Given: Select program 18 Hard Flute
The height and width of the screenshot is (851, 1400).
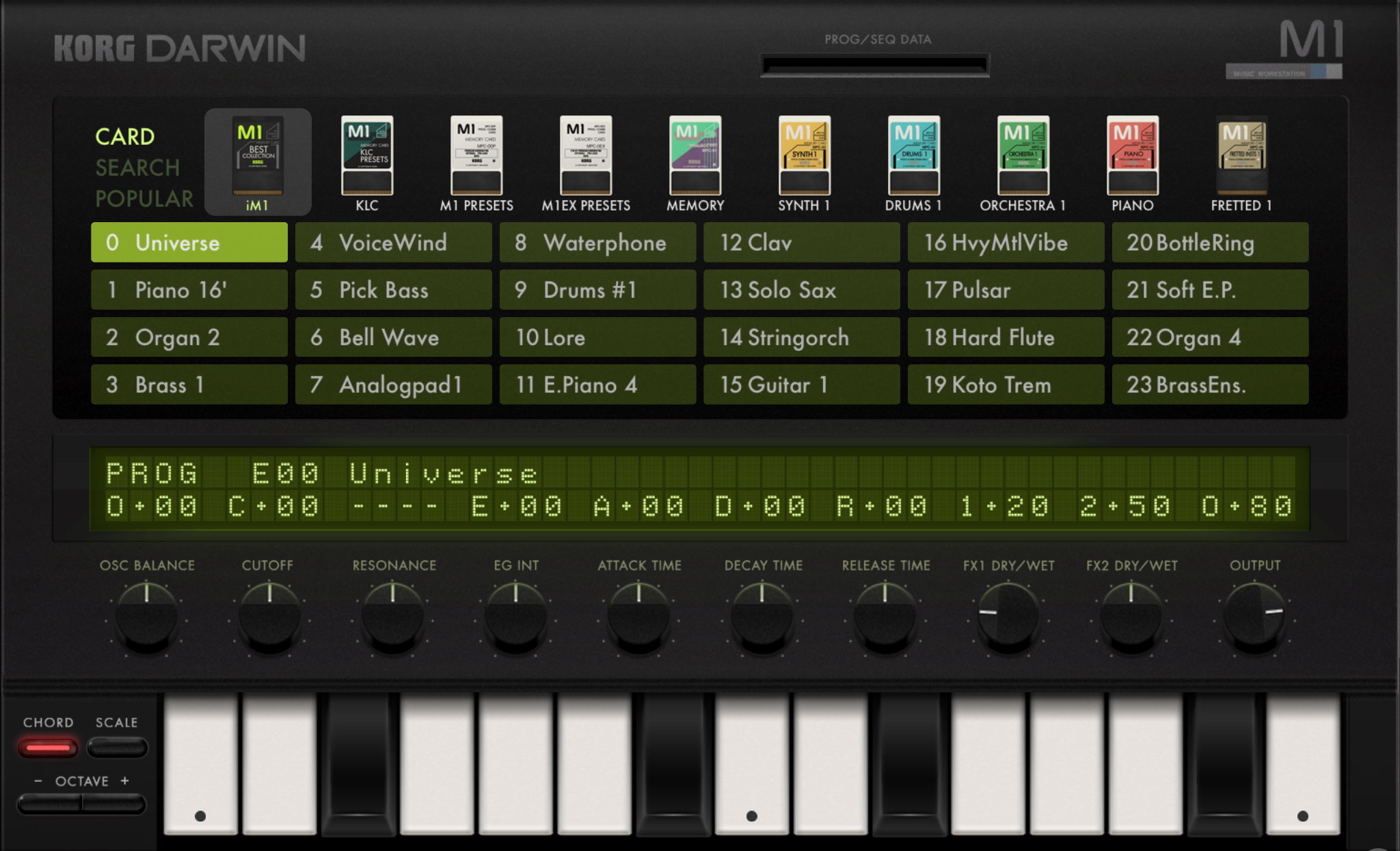Looking at the screenshot, I should click(x=1006, y=337).
